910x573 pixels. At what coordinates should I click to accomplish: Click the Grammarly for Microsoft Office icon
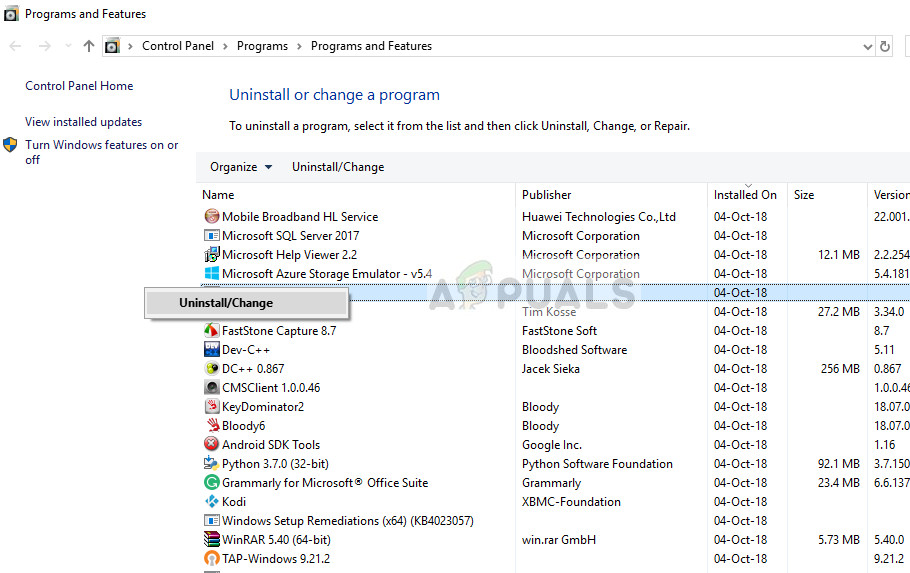pos(212,482)
